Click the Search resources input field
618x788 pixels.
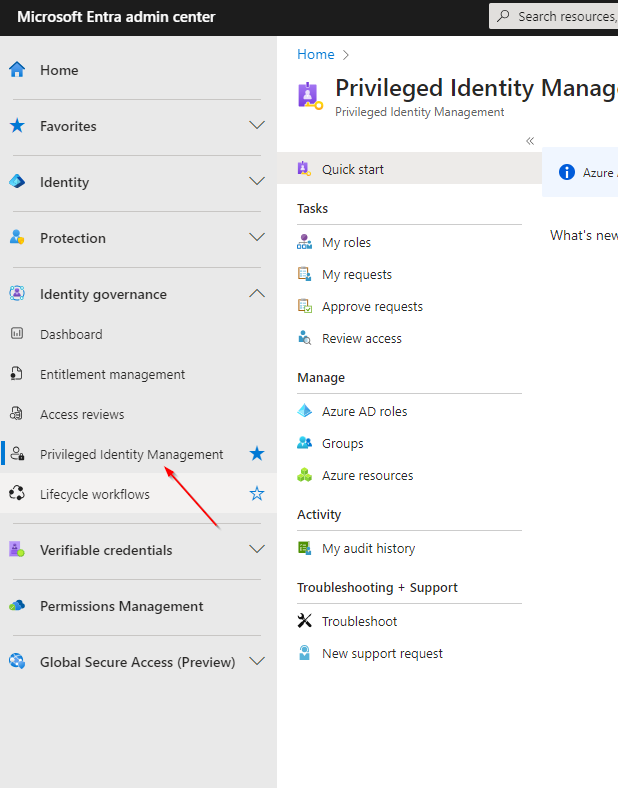pos(554,17)
